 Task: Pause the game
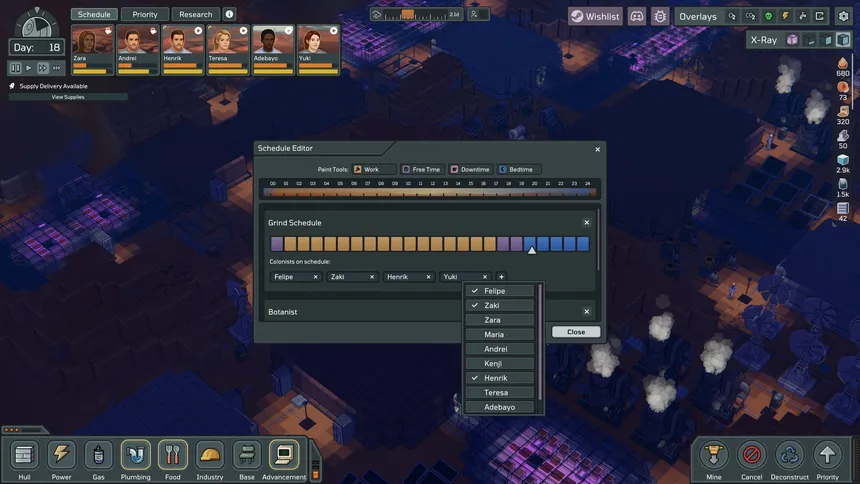coord(15,68)
